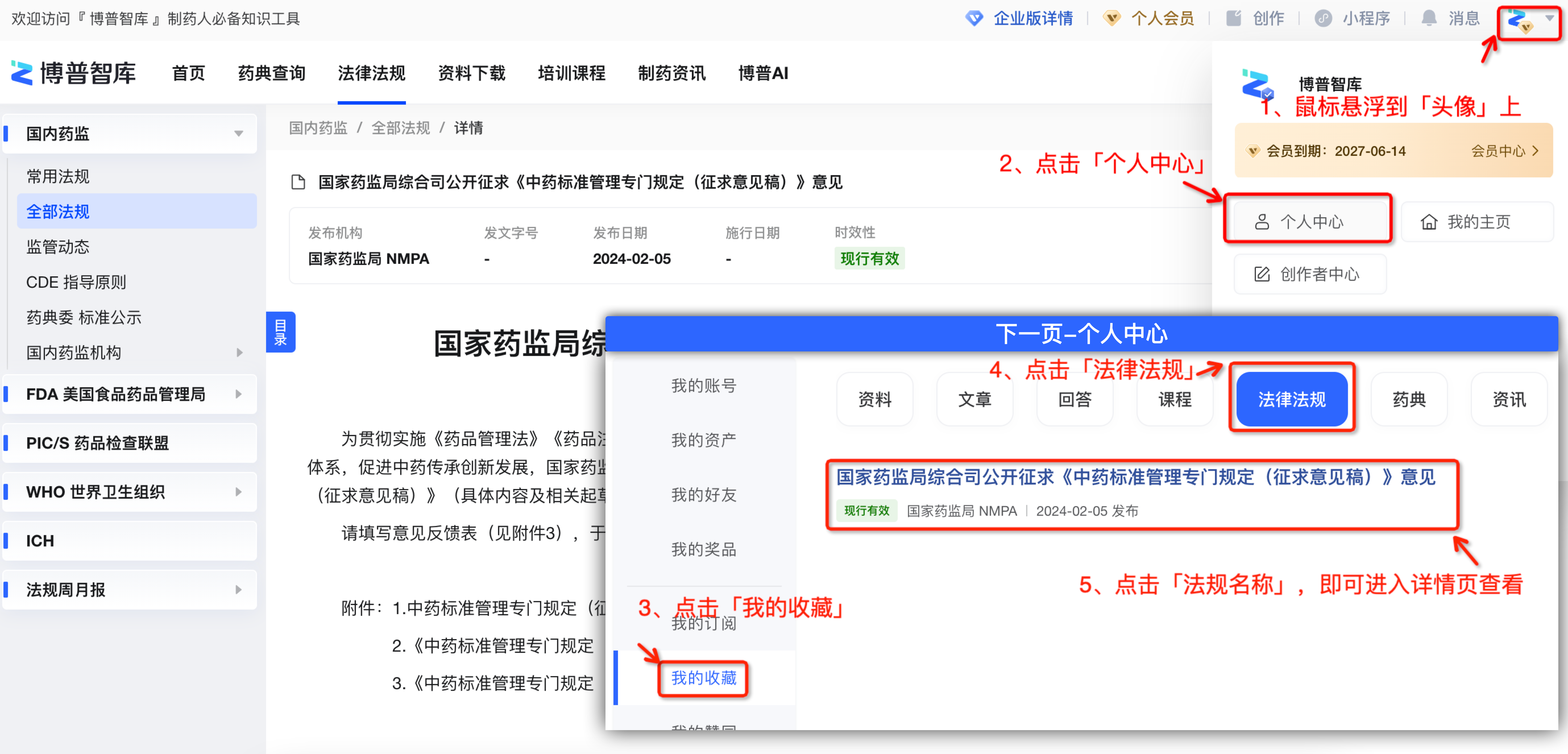Click the 创作者中心 button
This screenshot has height=754, width=1568.
click(1310, 274)
